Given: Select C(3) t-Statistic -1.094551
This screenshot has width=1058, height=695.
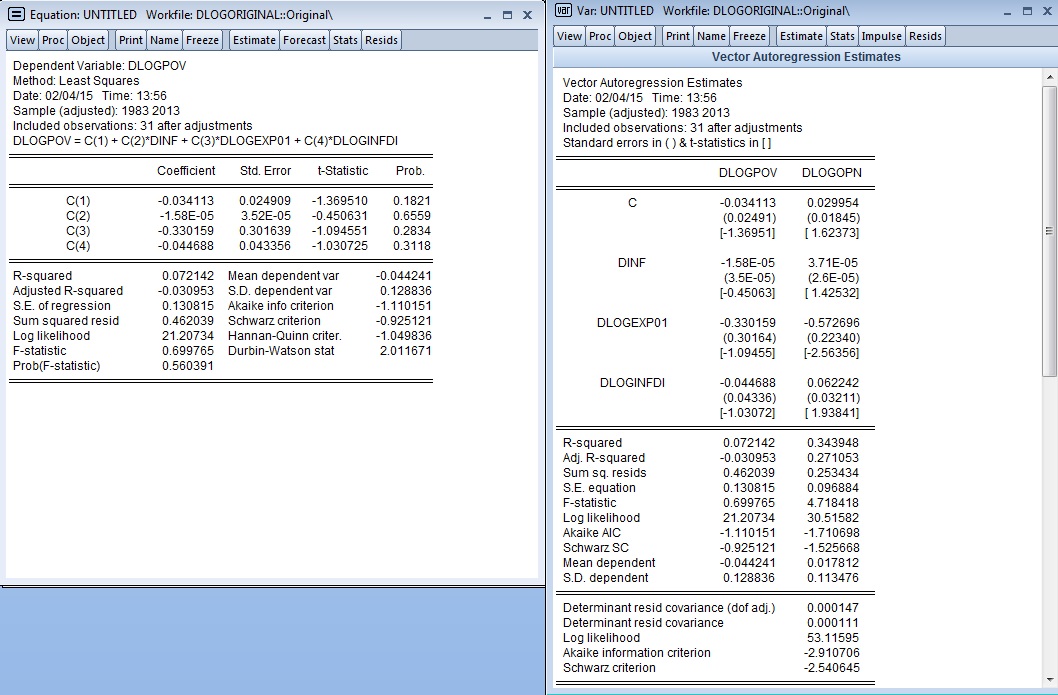Looking at the screenshot, I should [x=339, y=231].
